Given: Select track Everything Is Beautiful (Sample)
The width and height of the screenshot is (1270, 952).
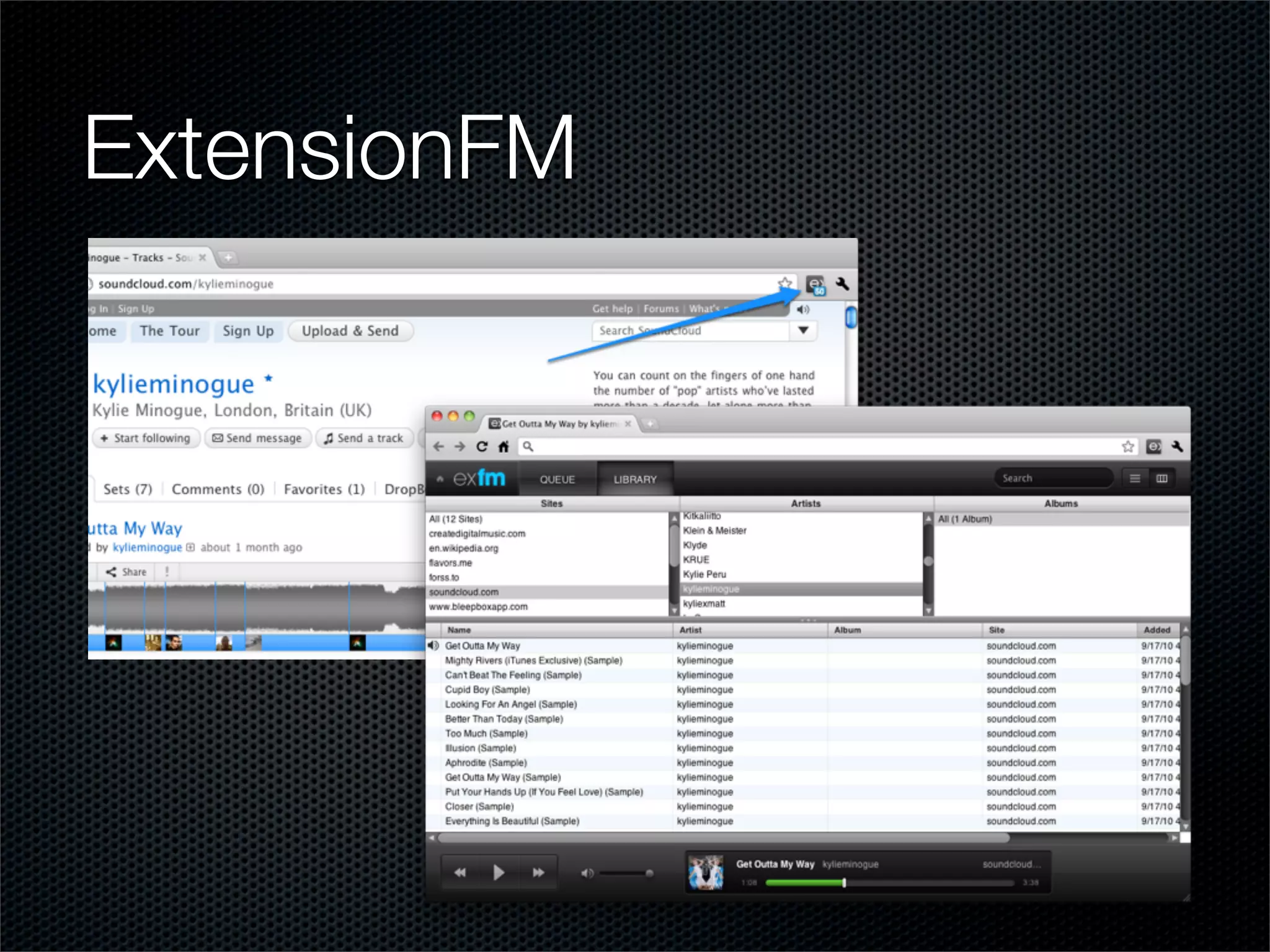Looking at the screenshot, I should 803,821.
